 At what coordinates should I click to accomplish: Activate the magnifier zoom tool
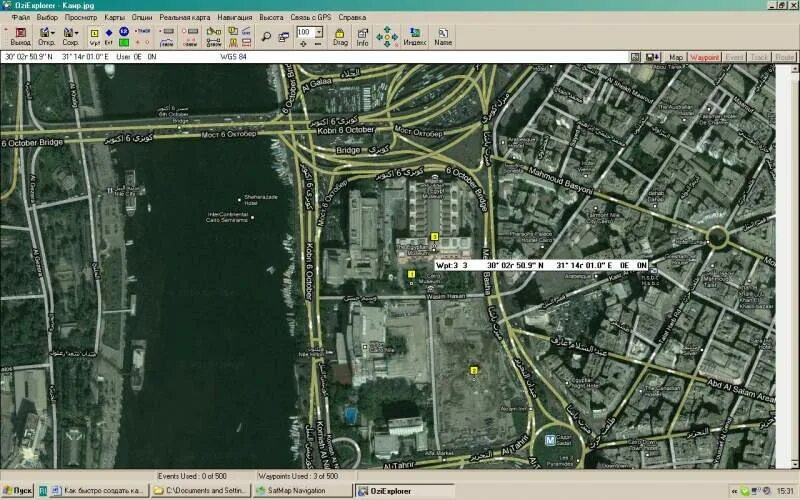266,37
